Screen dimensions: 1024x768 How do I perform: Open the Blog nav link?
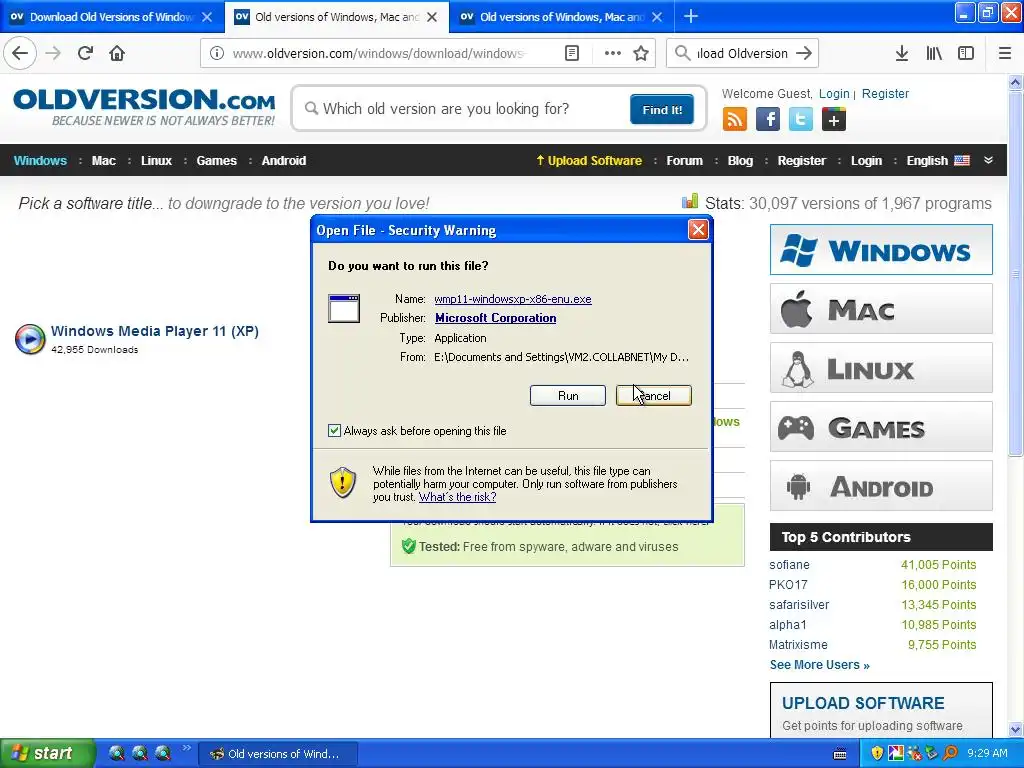(740, 161)
